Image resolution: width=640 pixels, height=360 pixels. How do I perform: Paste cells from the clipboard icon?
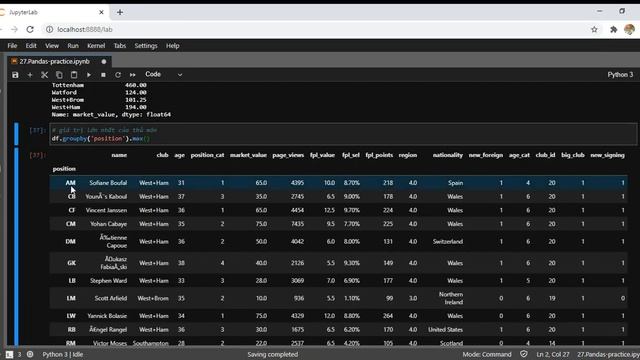(x=74, y=75)
